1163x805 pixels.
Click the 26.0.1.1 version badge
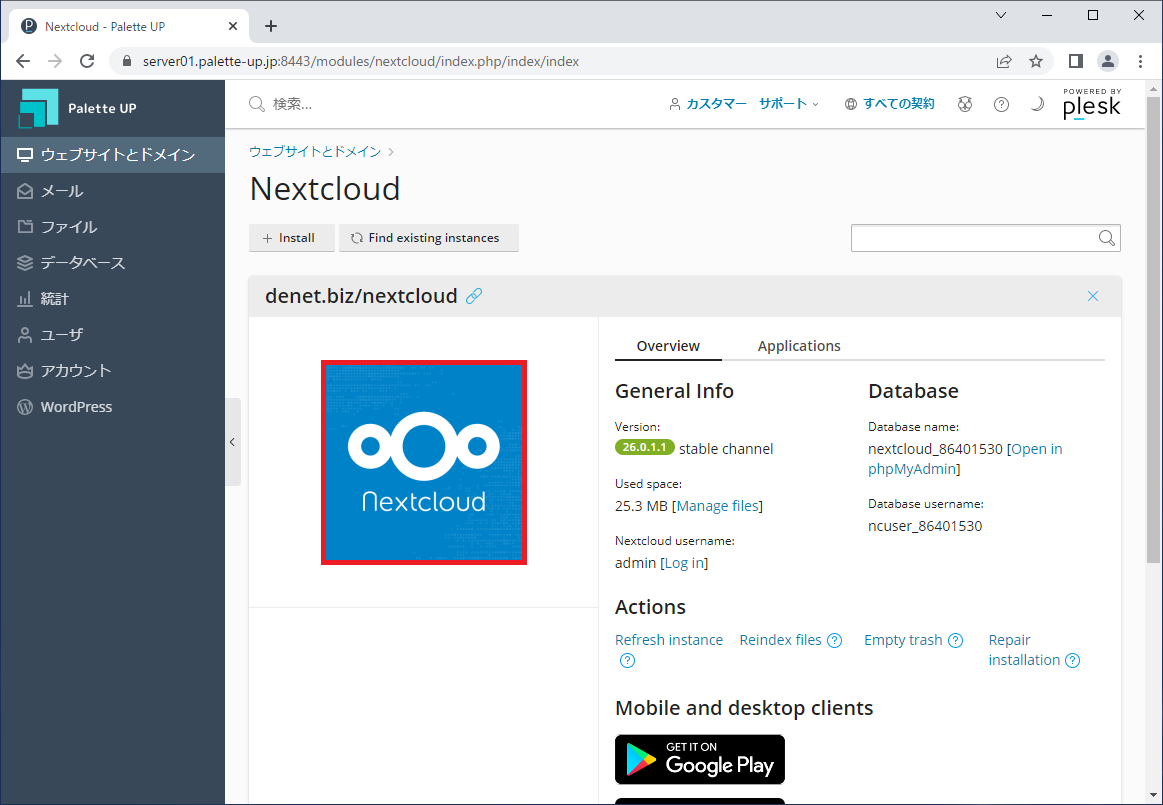click(645, 447)
